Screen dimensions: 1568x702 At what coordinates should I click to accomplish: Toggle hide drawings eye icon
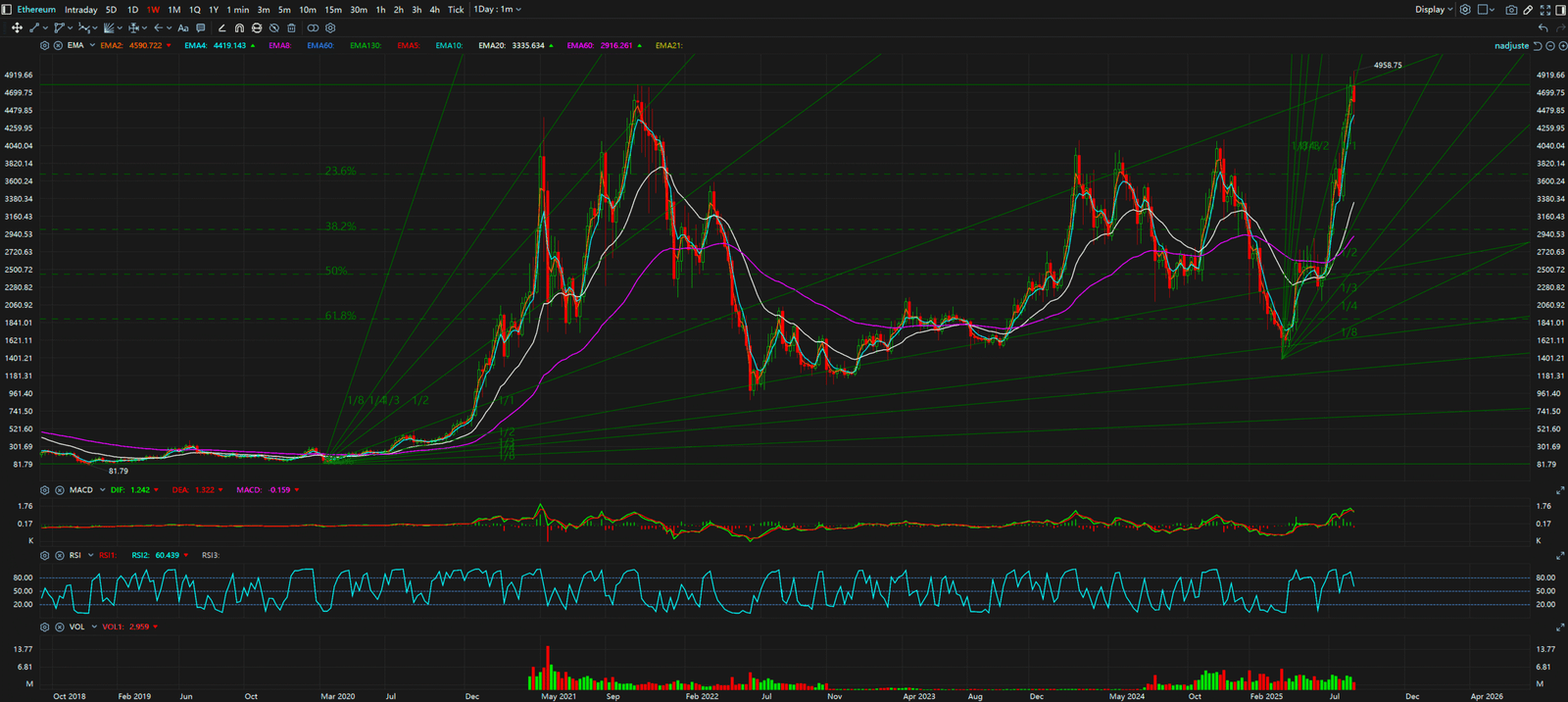click(273, 28)
